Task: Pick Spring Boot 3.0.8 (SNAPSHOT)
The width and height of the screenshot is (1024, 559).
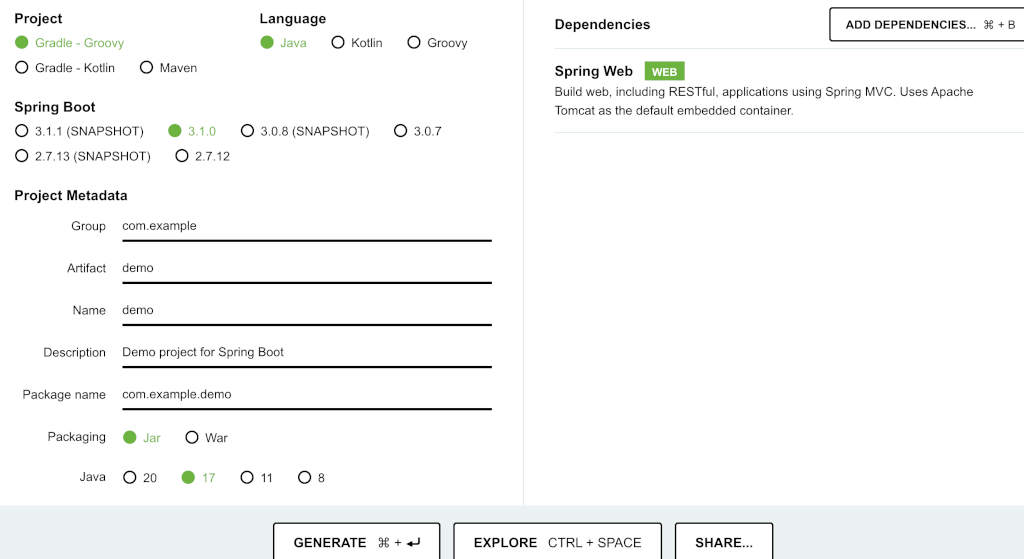Action: 305,131
